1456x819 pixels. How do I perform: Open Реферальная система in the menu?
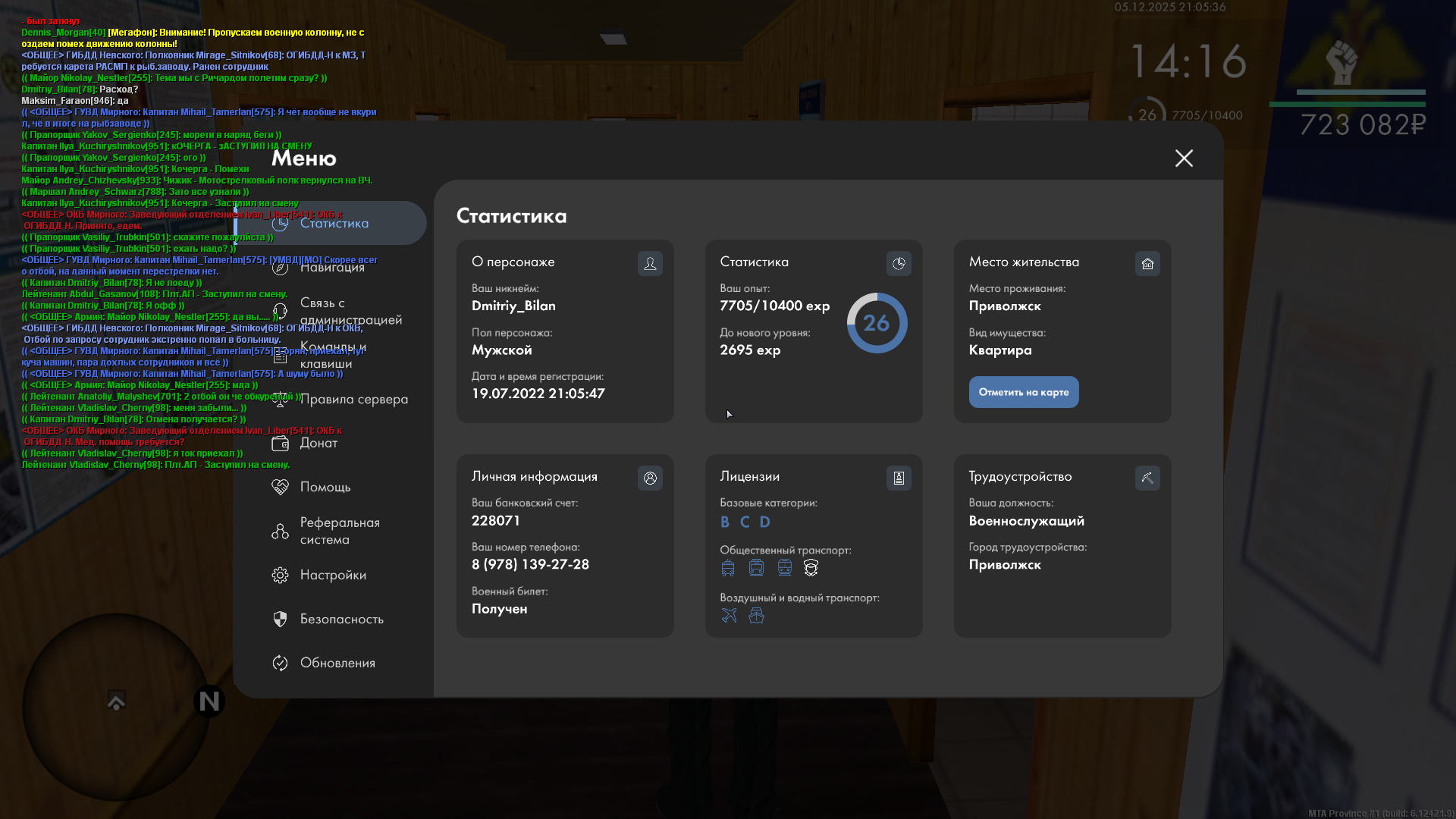[339, 531]
